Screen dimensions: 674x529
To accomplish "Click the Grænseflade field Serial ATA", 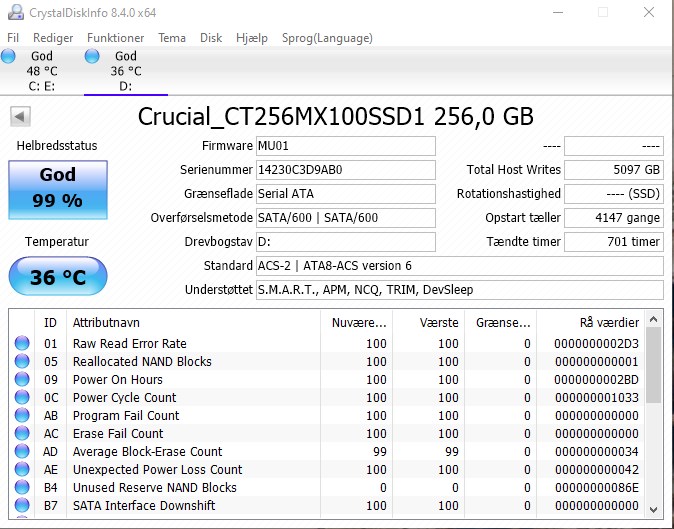I will point(346,194).
